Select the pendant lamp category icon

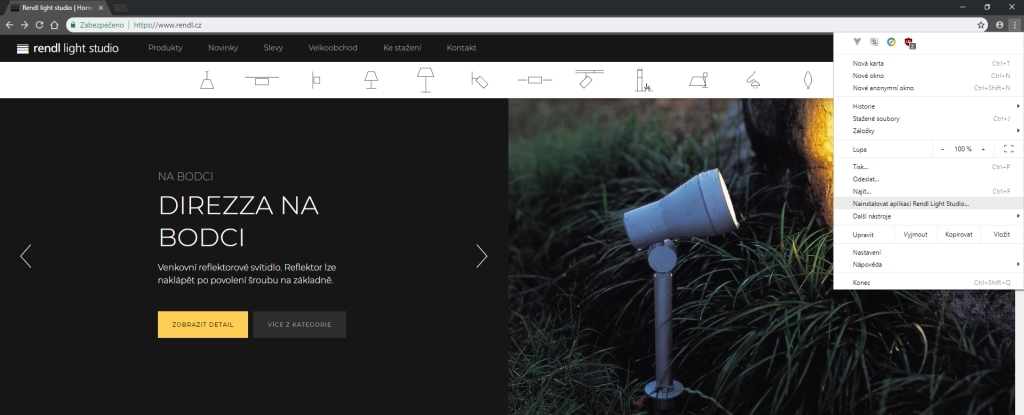tap(208, 80)
